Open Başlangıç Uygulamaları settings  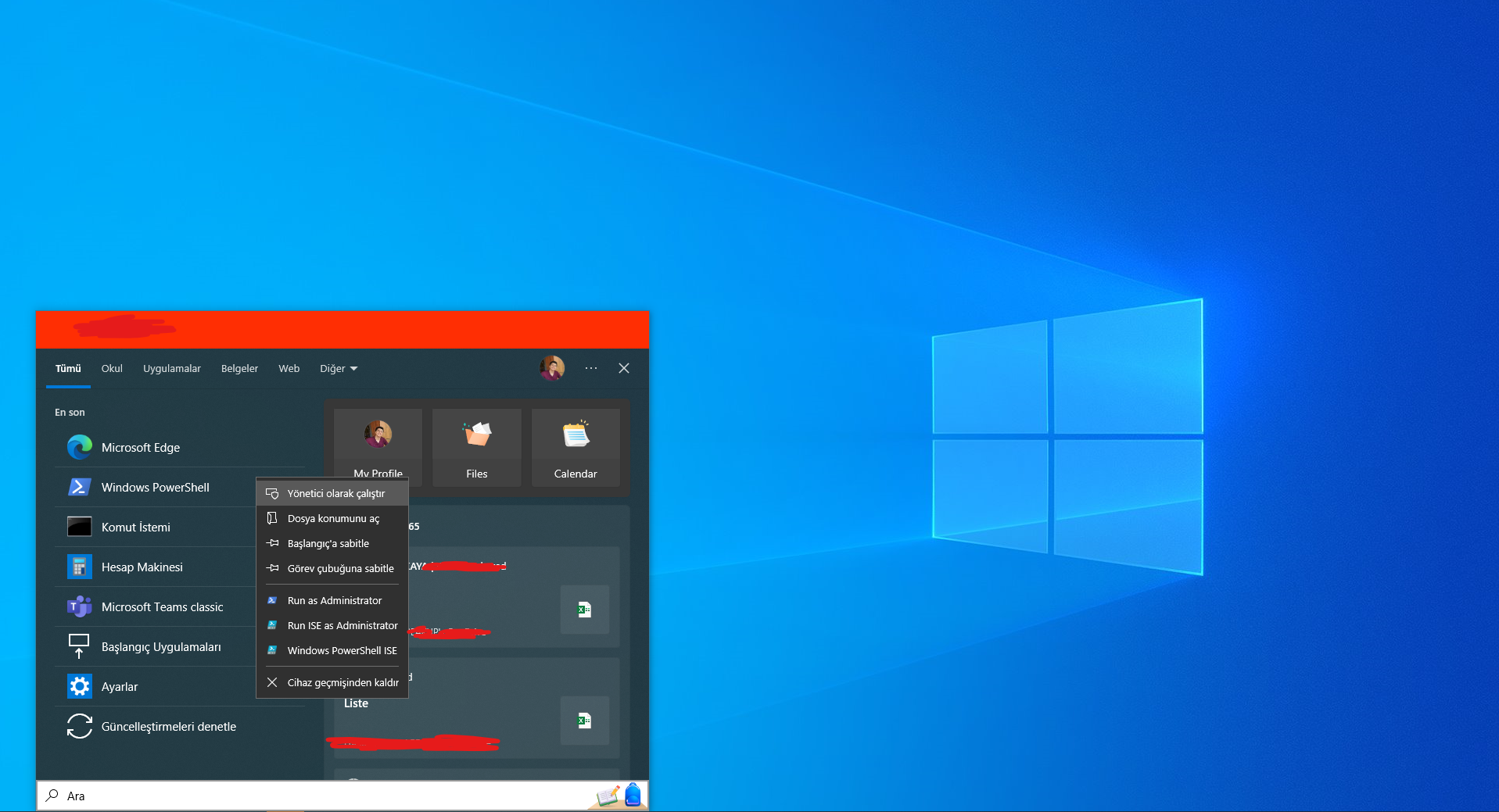tap(160, 647)
